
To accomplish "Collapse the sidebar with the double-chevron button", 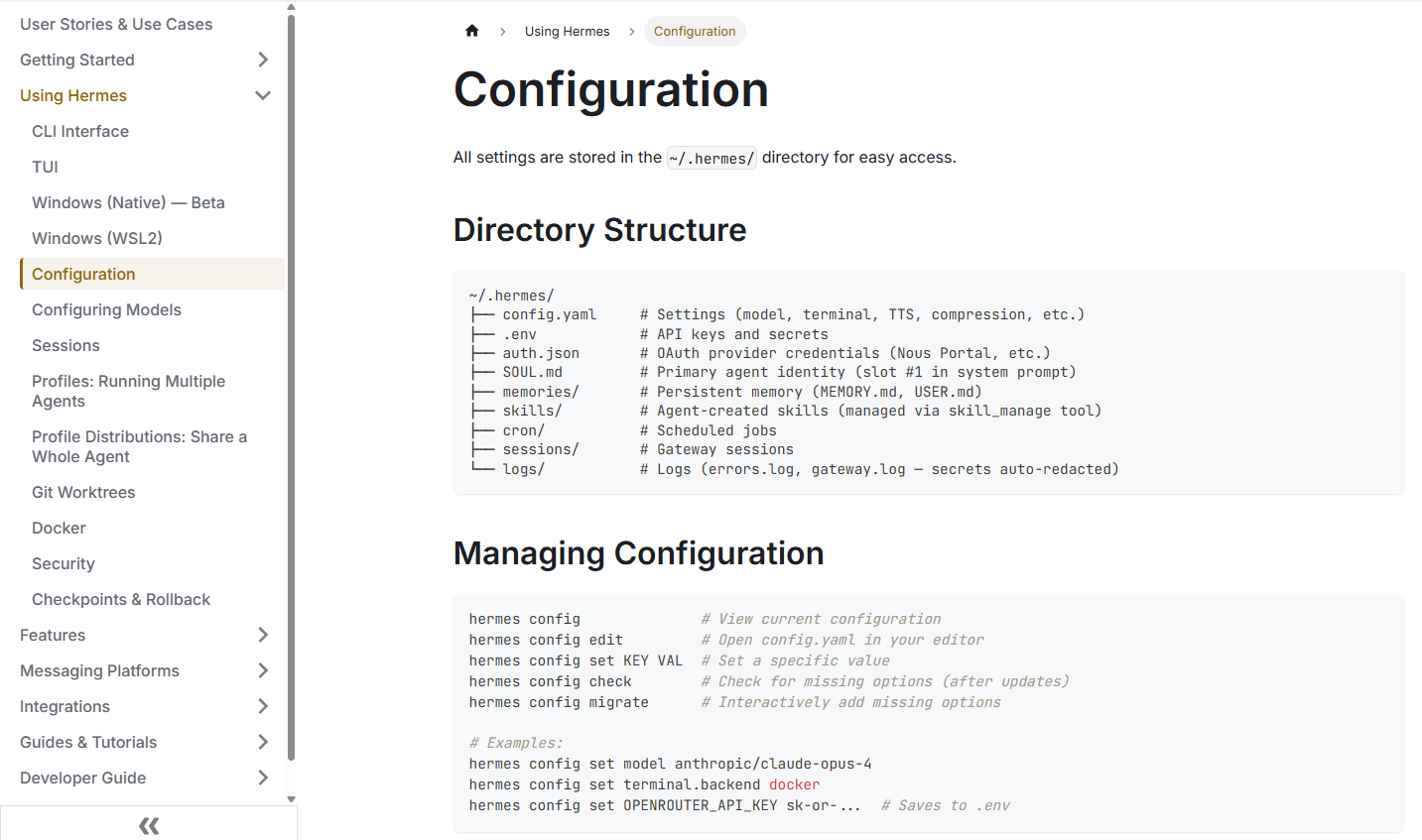I will pos(149,825).
